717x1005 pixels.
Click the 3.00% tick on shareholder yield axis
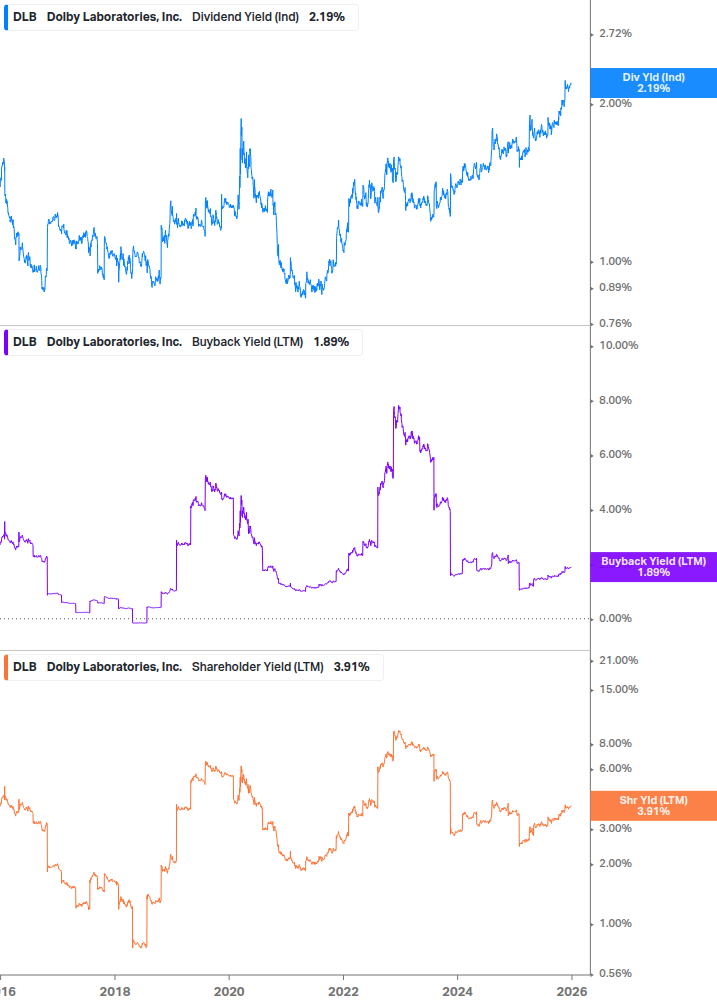click(x=615, y=829)
